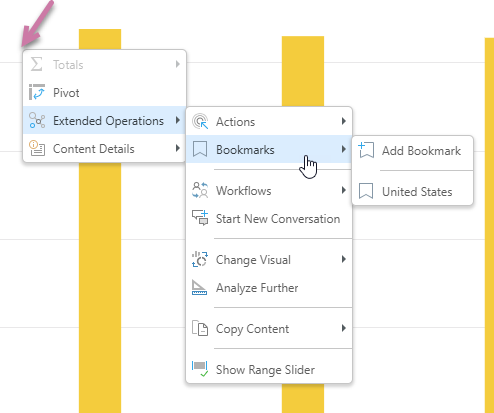Screen dimensions: 494x413
Task: Open the Bookmarks menu entry
Action: 269,149
